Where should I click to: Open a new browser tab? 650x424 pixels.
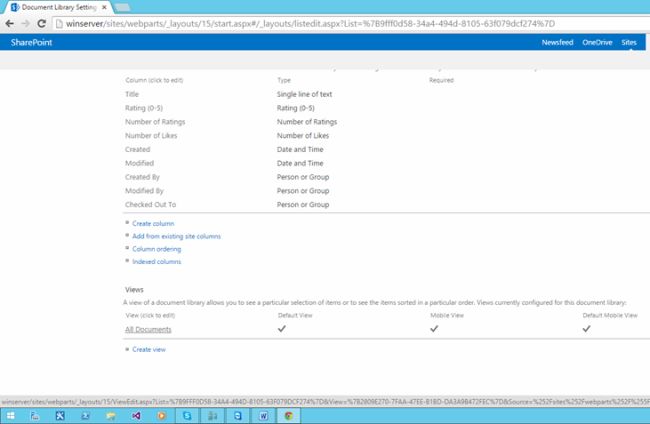click(121, 7)
